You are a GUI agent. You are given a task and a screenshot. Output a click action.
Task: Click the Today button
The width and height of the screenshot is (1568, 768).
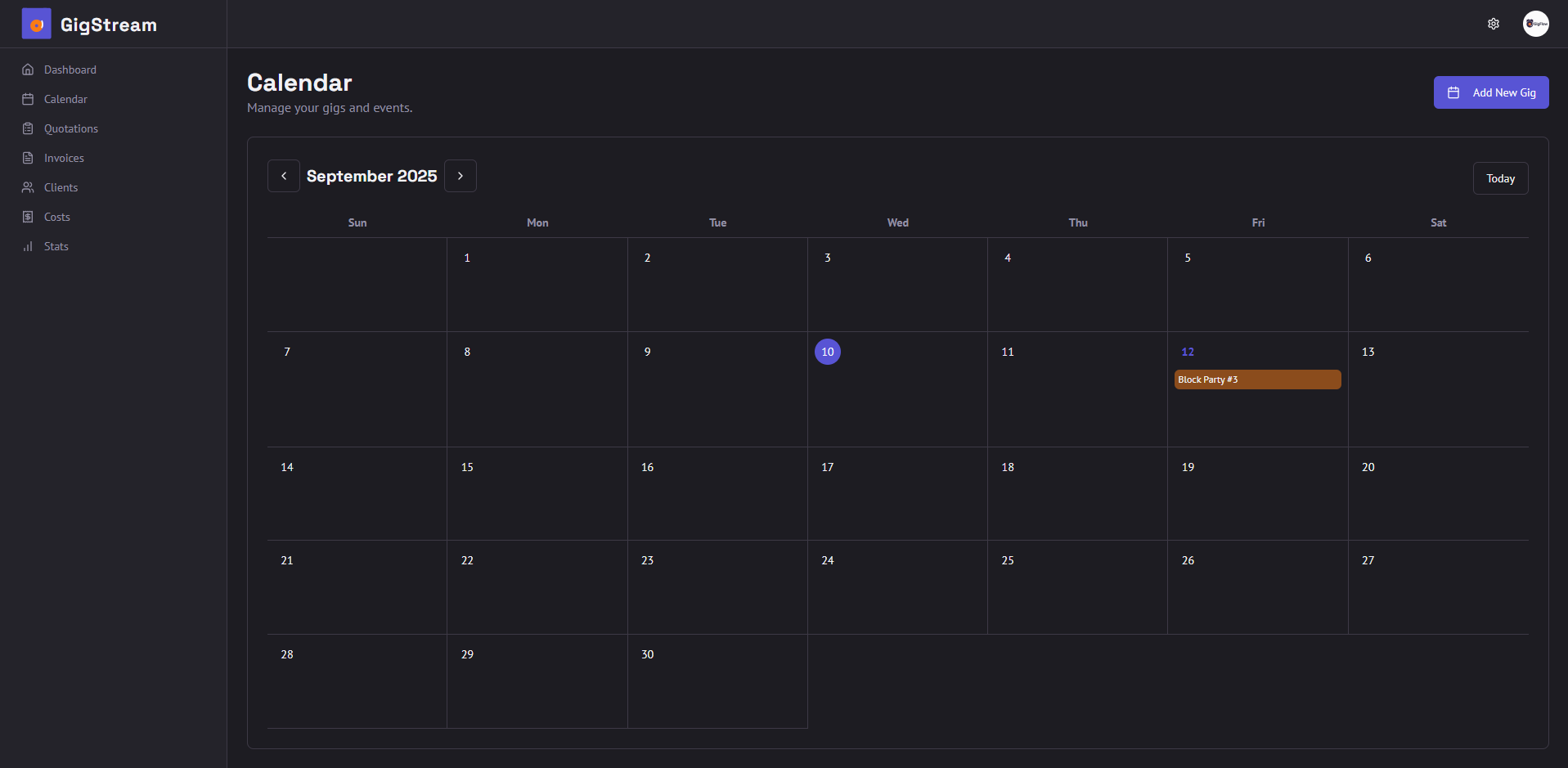[x=1500, y=177]
